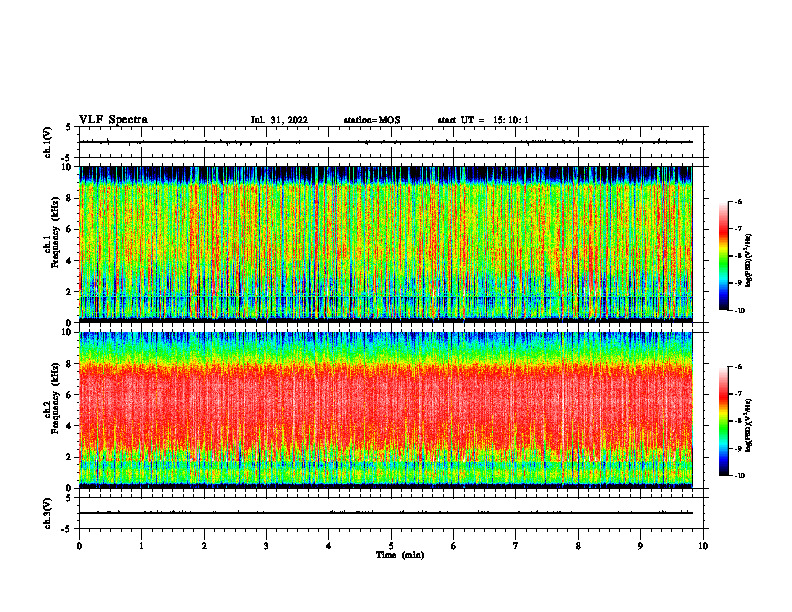Click time axis tick label "7"
The height and width of the screenshot is (612, 792).
pos(516,546)
